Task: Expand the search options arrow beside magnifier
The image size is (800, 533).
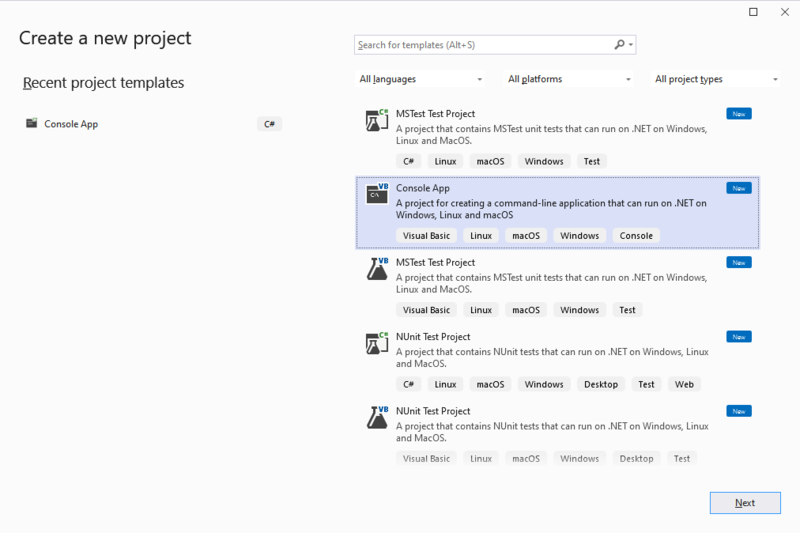Action: (631, 45)
